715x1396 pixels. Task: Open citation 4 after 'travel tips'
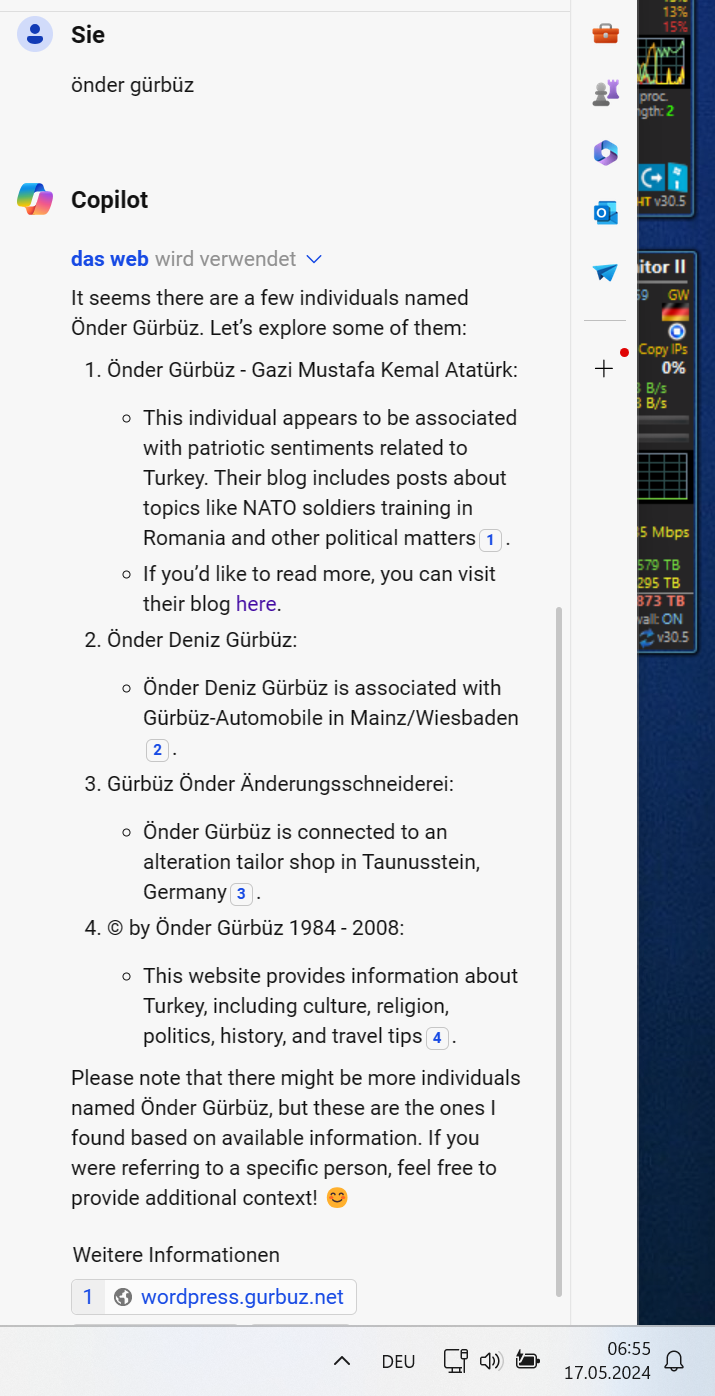[437, 1038]
